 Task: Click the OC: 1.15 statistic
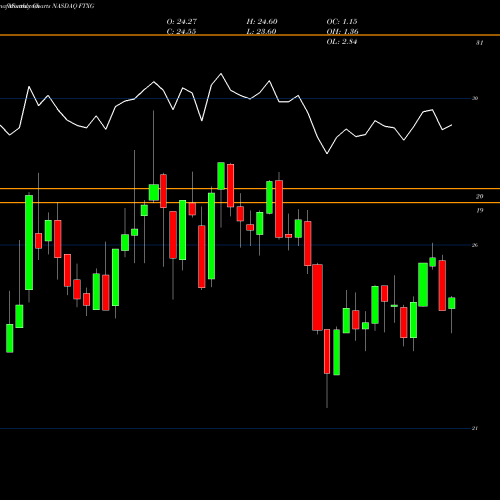pos(342,22)
